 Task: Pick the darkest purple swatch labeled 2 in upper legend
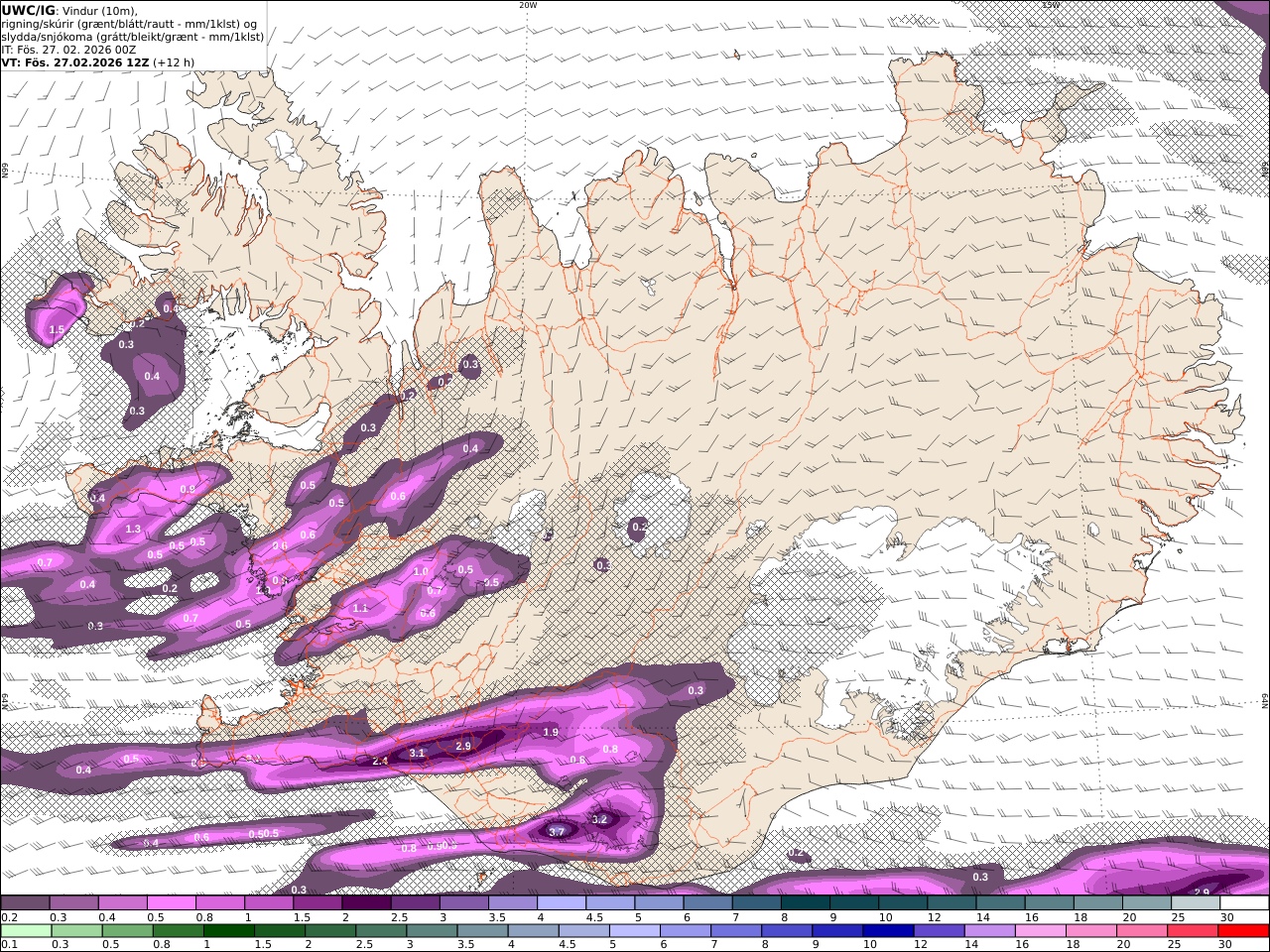tap(366, 903)
